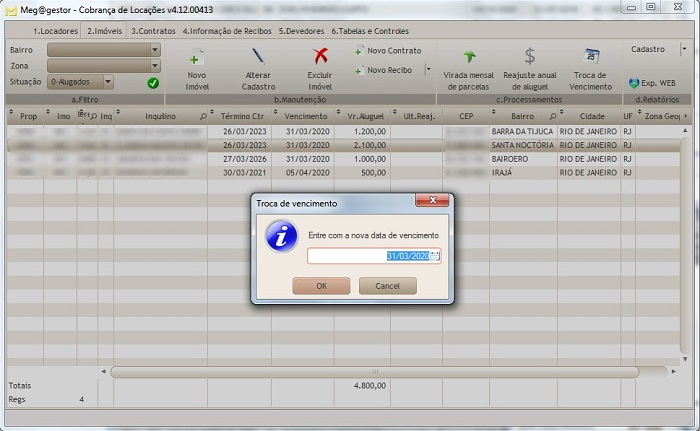Close the Troca de vencimento dialog
The height and width of the screenshot is (431, 700).
point(432,201)
